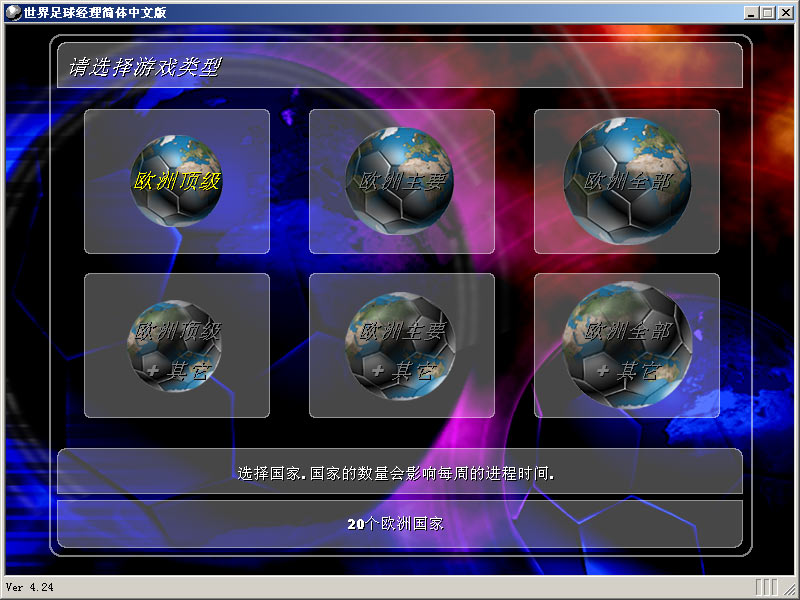Click the 请选择游戏类型 heading text
The image size is (800, 600).
pos(145,67)
